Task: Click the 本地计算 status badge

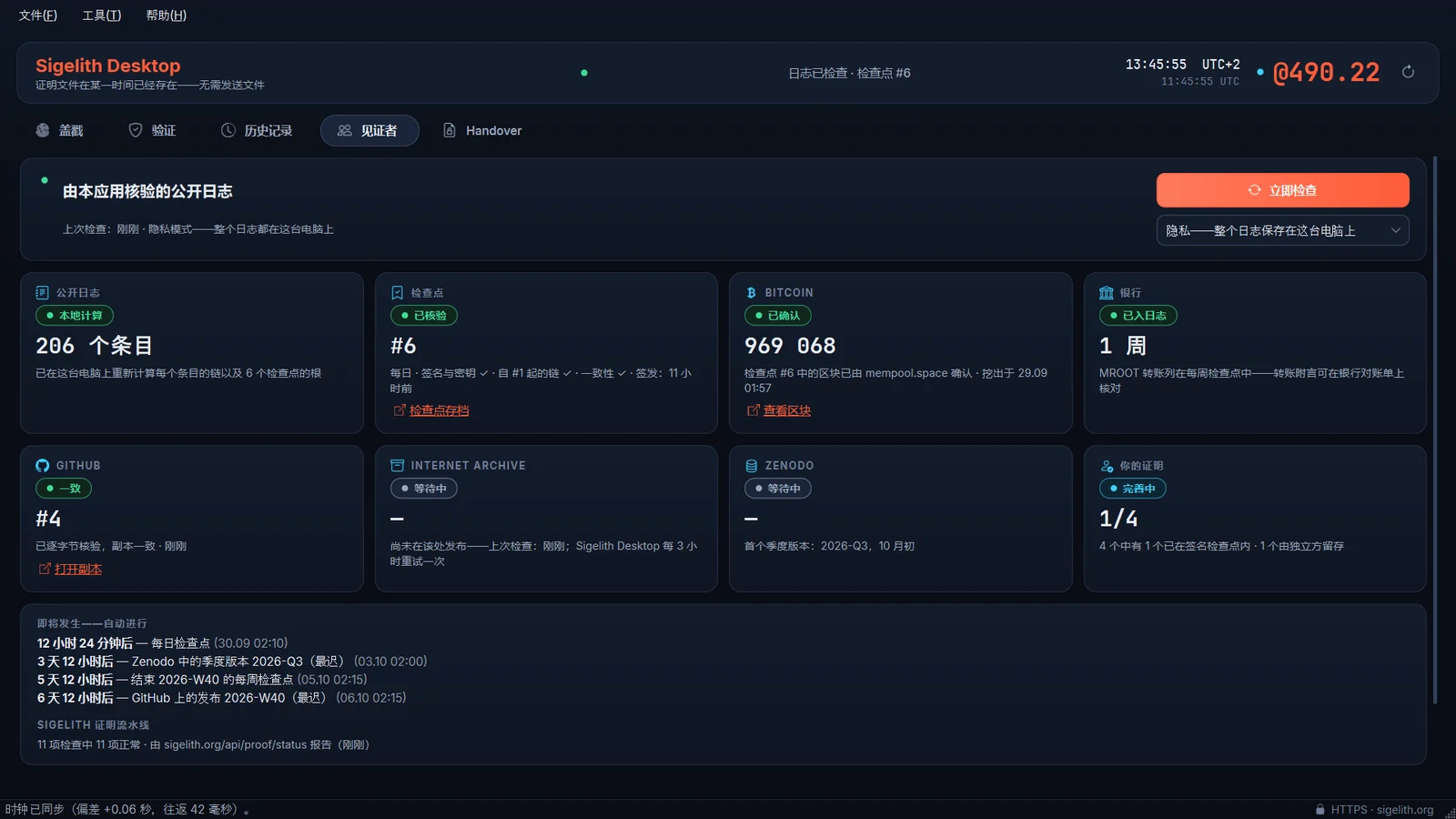Action: coord(75,316)
